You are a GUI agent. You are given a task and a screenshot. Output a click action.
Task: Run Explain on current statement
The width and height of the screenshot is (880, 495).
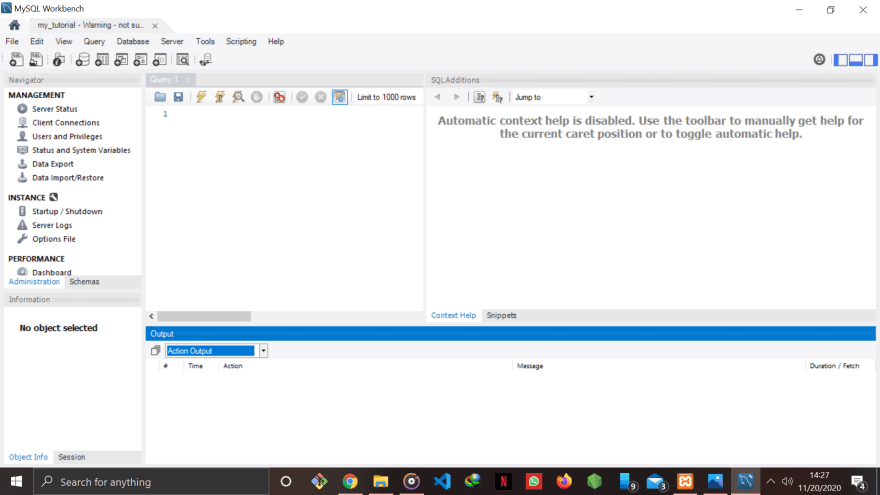239,97
